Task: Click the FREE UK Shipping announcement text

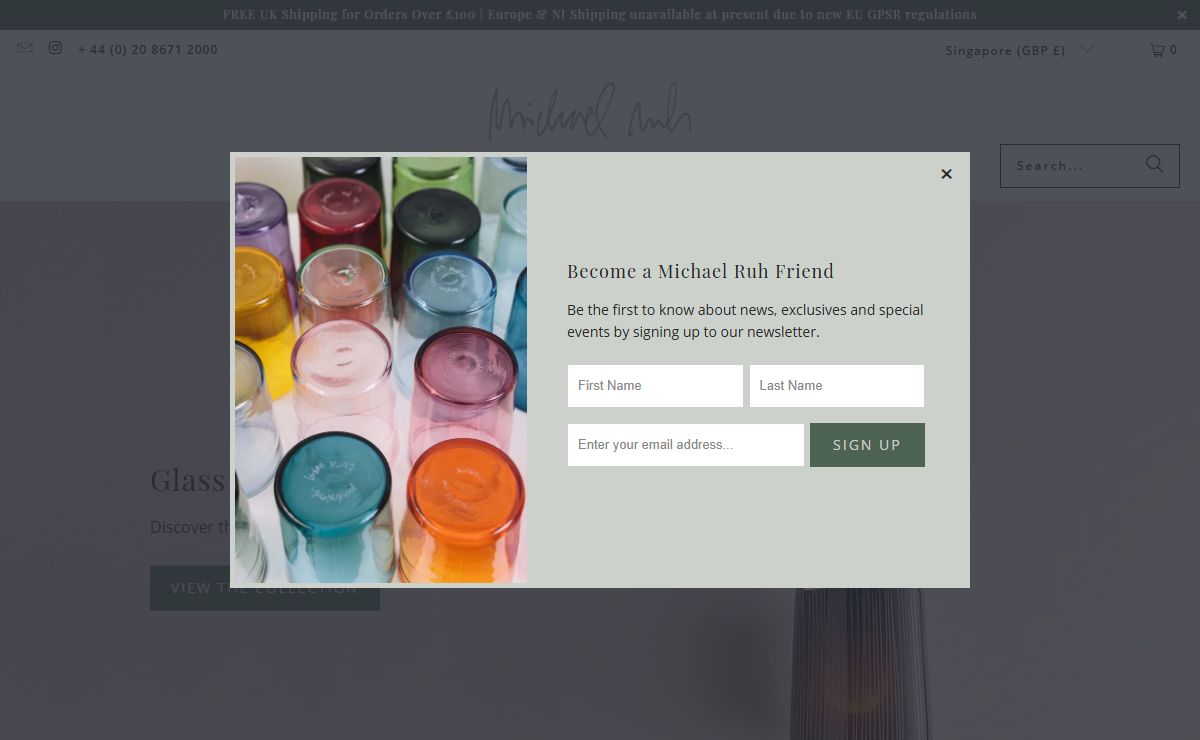Action: (x=599, y=15)
